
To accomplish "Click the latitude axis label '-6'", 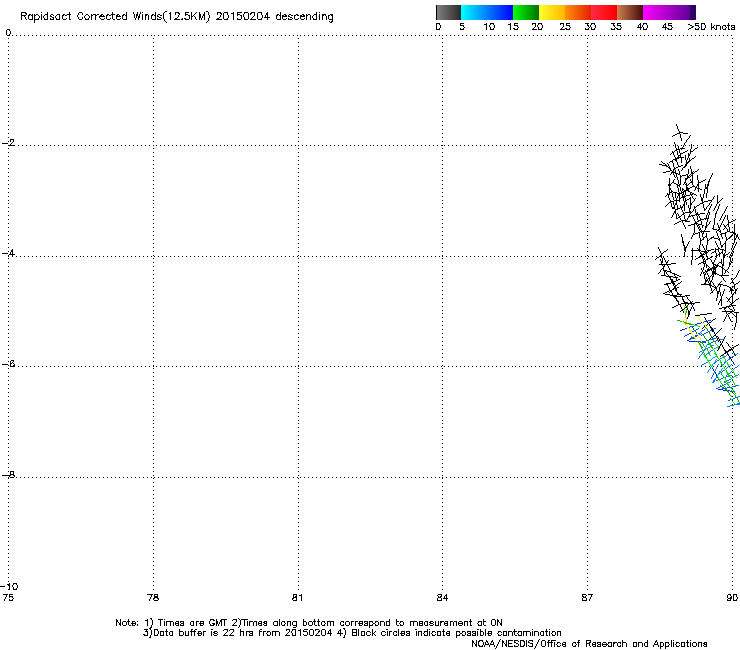I will pos(8,364).
